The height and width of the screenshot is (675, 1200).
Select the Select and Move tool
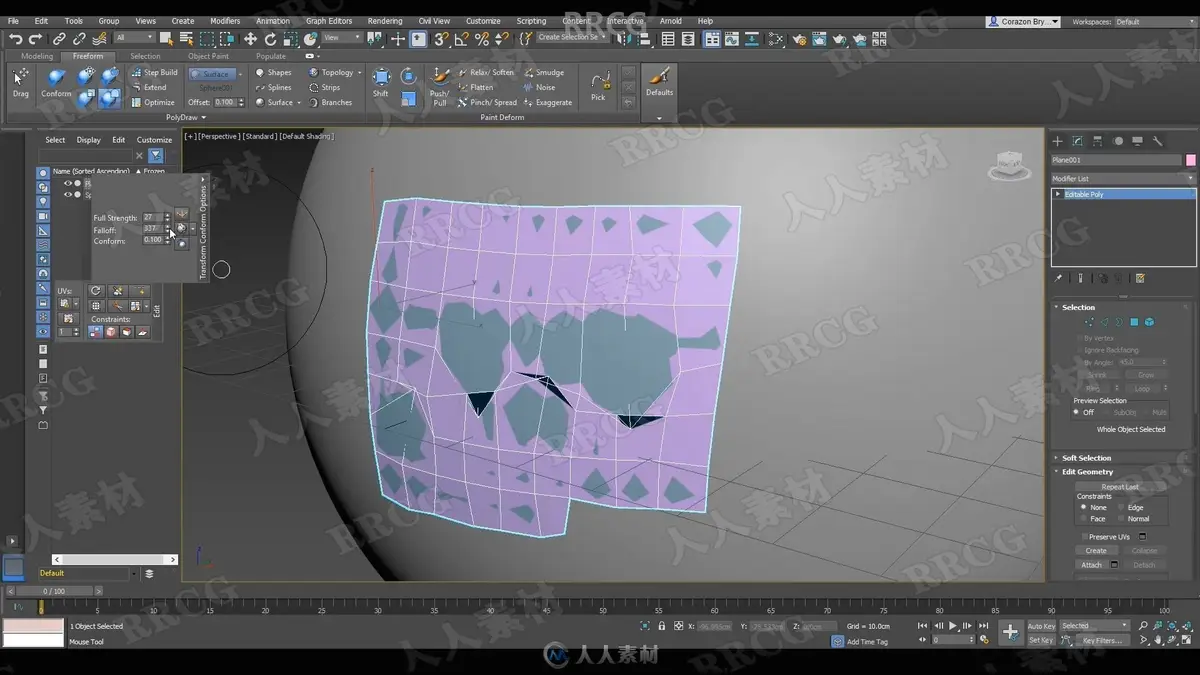[x=250, y=38]
